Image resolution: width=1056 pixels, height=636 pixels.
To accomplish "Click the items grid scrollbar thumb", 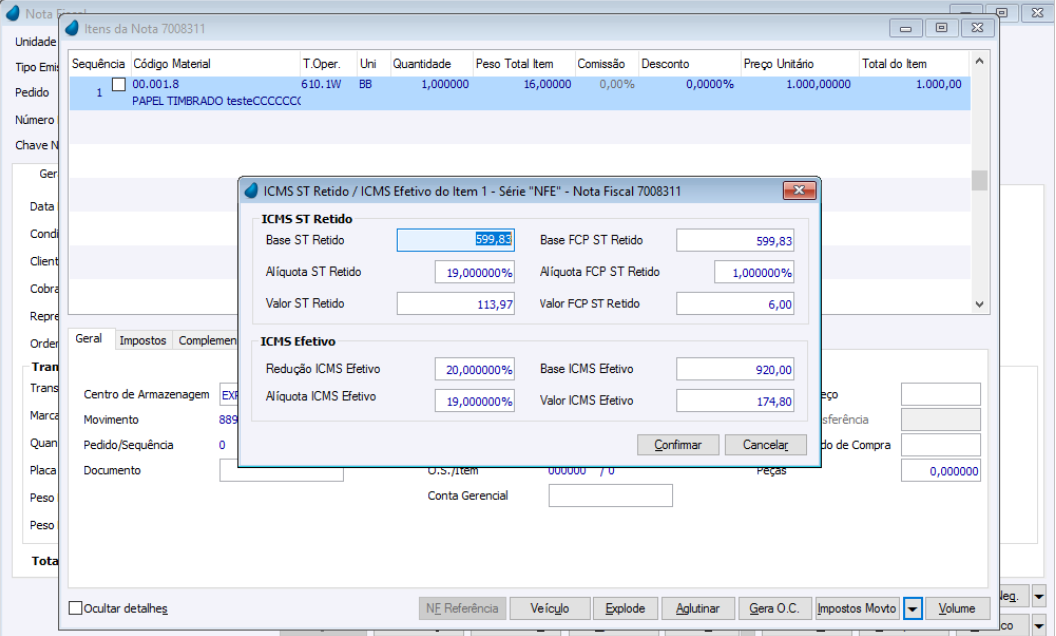I will tap(979, 180).
